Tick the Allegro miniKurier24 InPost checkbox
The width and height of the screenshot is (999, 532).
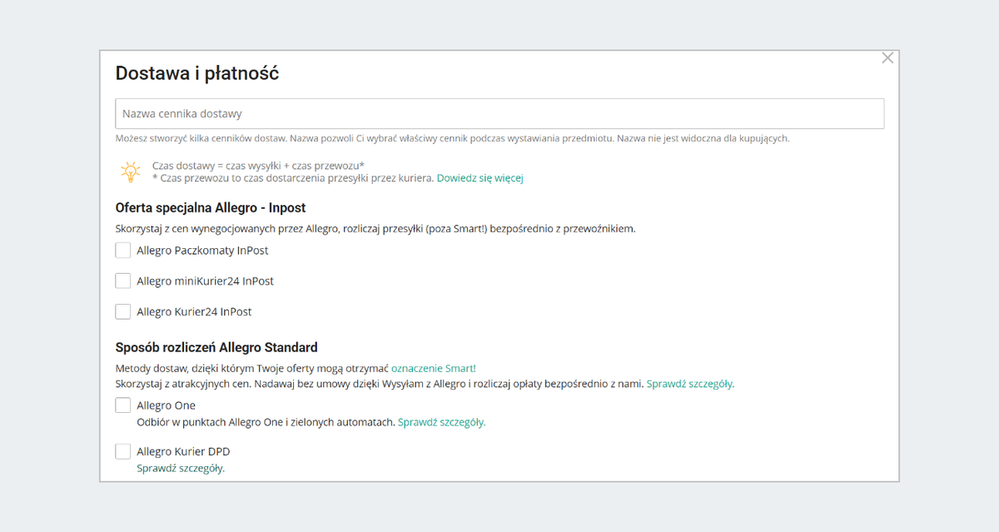123,281
